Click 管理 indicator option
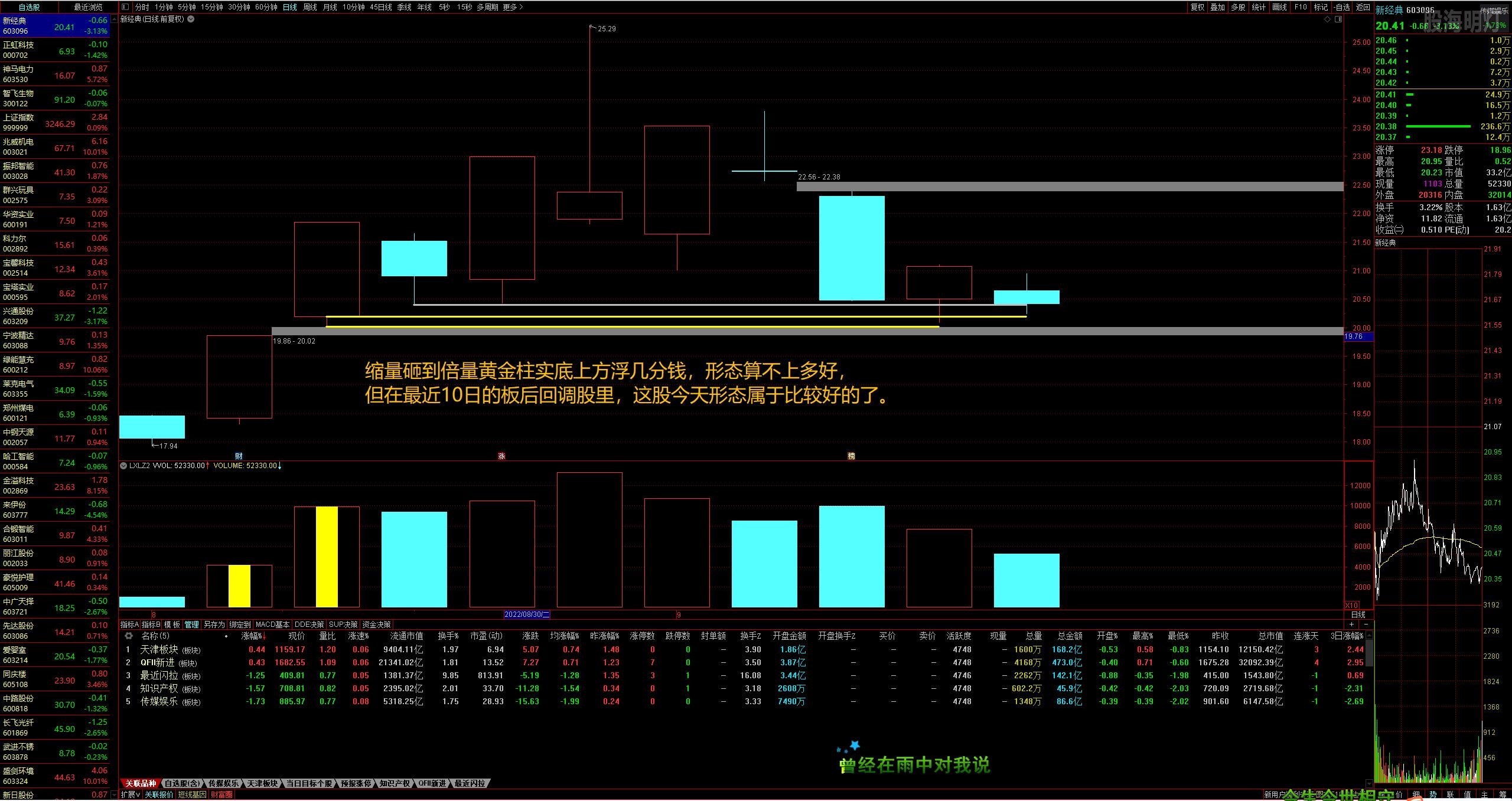 pos(192,625)
